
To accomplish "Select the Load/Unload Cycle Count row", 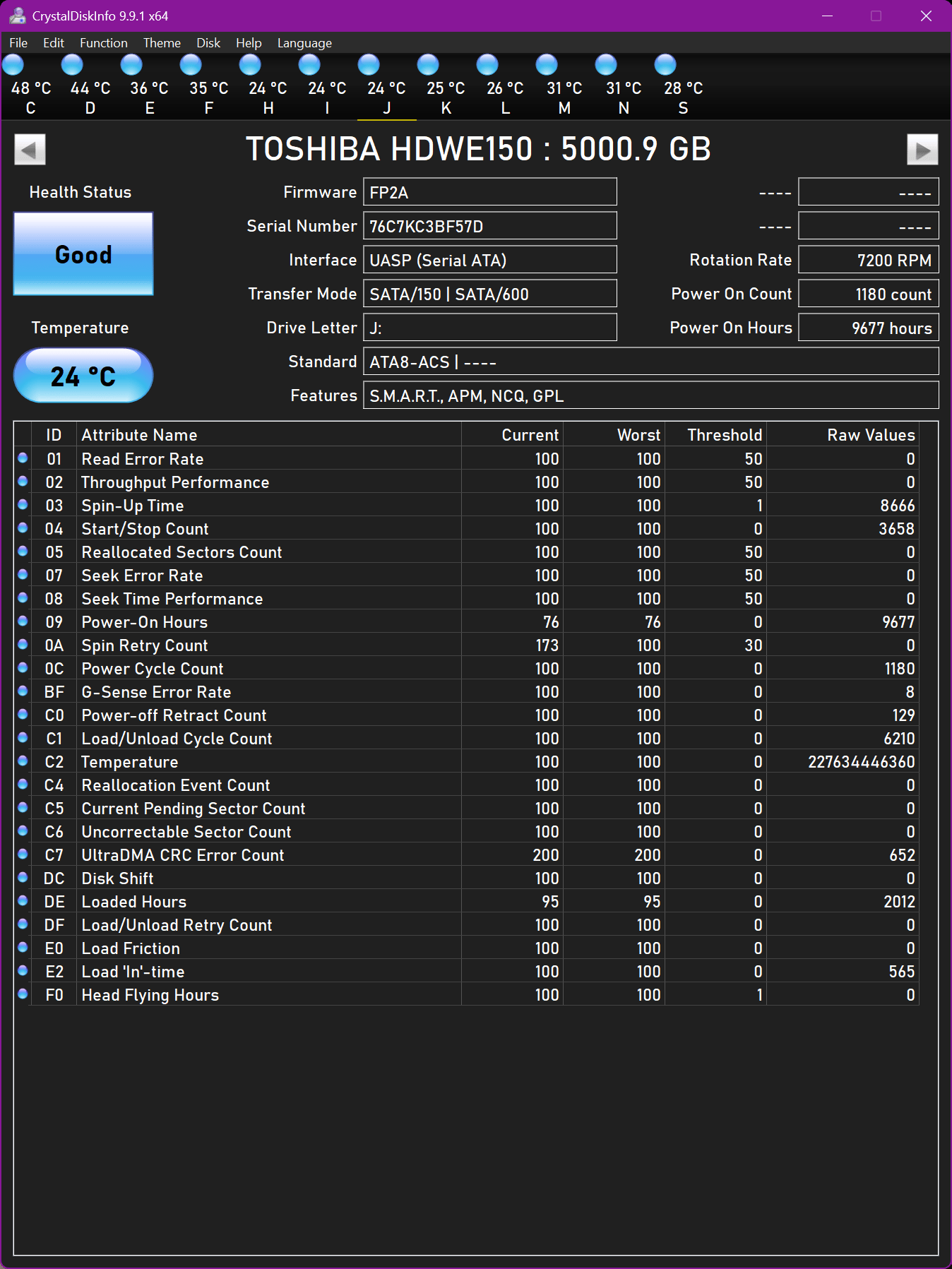I will click(x=467, y=738).
